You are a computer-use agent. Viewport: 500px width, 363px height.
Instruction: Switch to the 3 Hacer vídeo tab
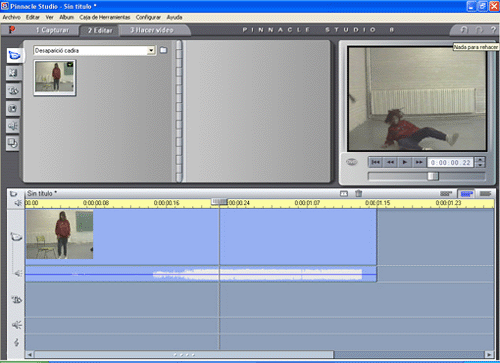(152, 30)
